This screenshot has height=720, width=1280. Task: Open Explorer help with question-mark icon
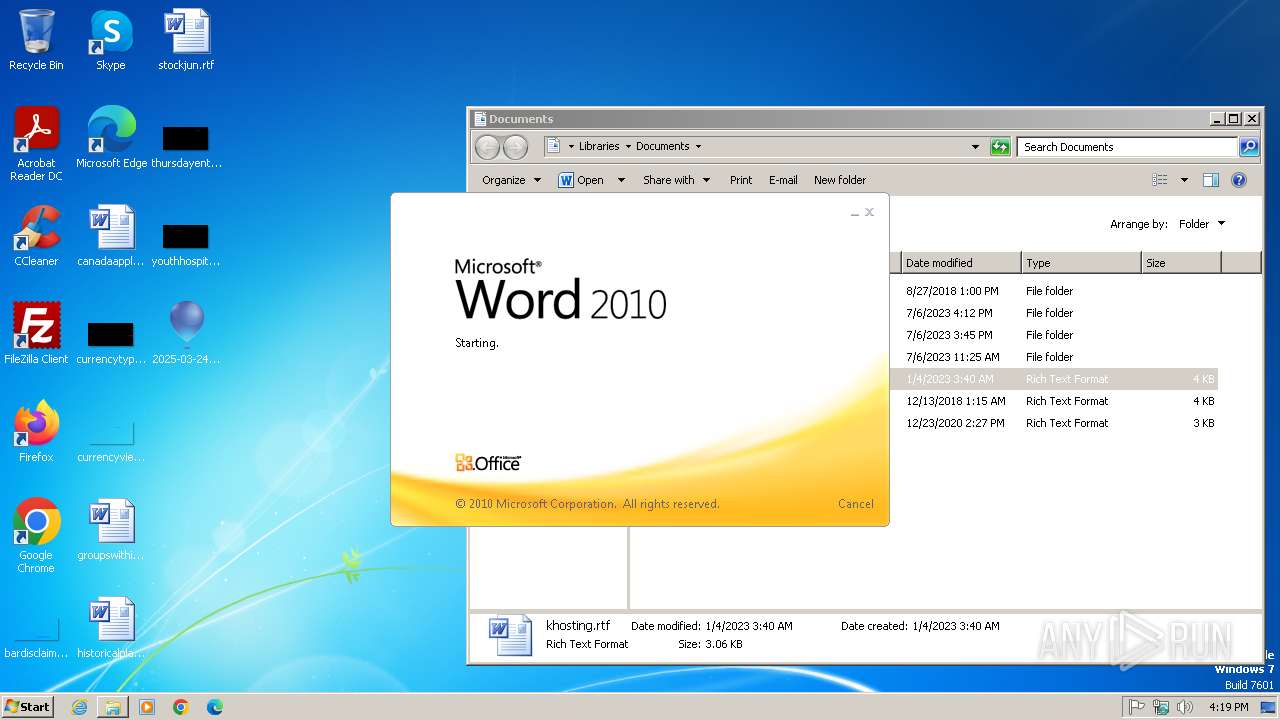click(1239, 180)
